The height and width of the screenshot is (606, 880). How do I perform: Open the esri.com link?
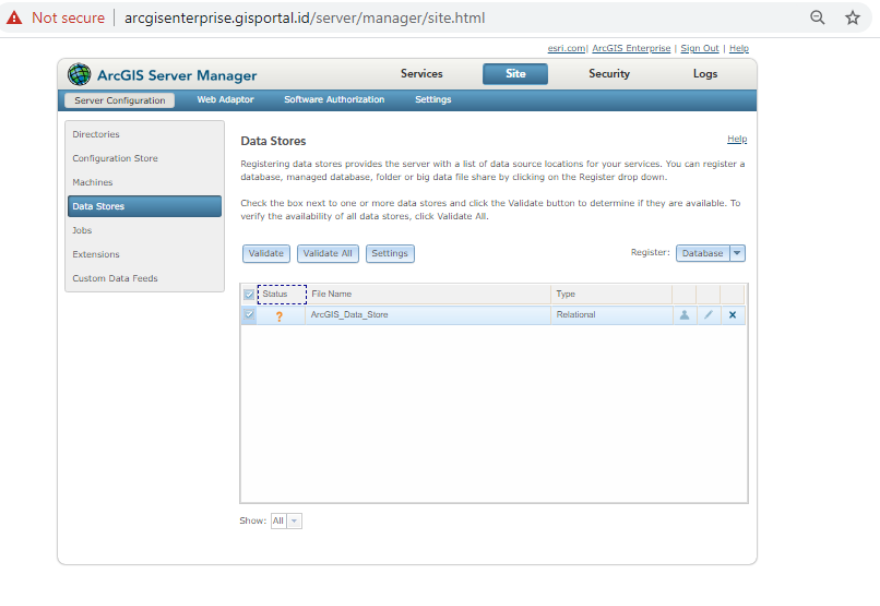click(x=566, y=48)
